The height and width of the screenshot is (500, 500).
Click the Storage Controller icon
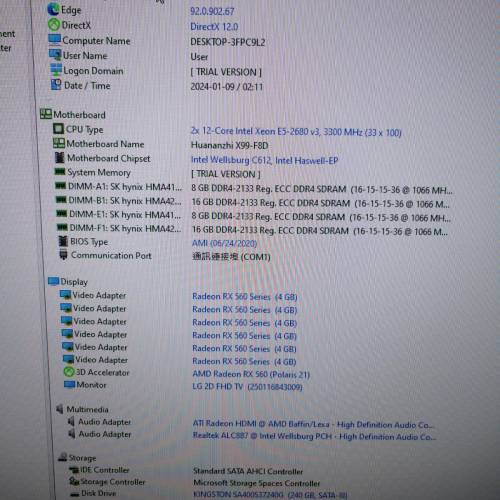(74, 481)
